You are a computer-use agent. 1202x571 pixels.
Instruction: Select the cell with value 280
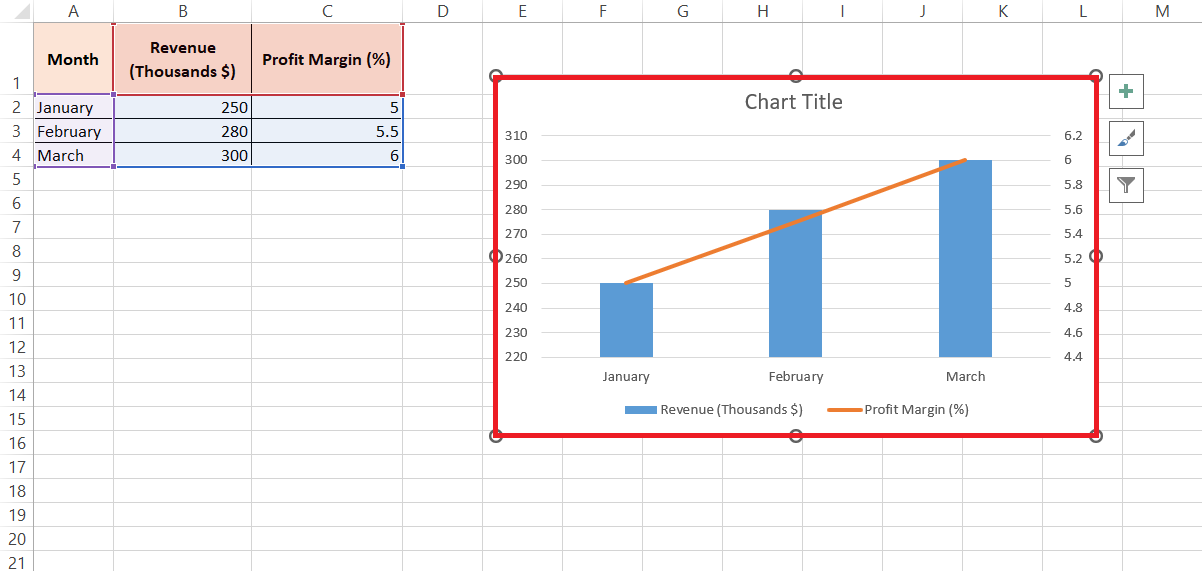[x=183, y=131]
